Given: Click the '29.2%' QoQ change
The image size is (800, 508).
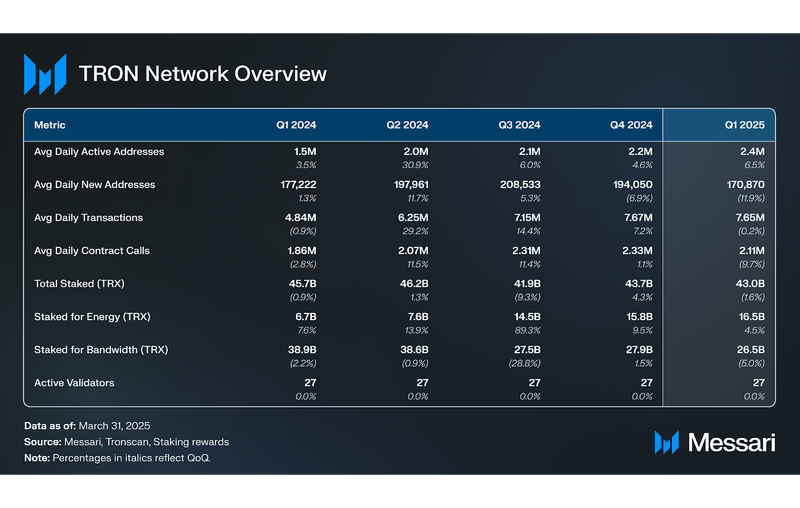Looking at the screenshot, I should (x=415, y=232).
